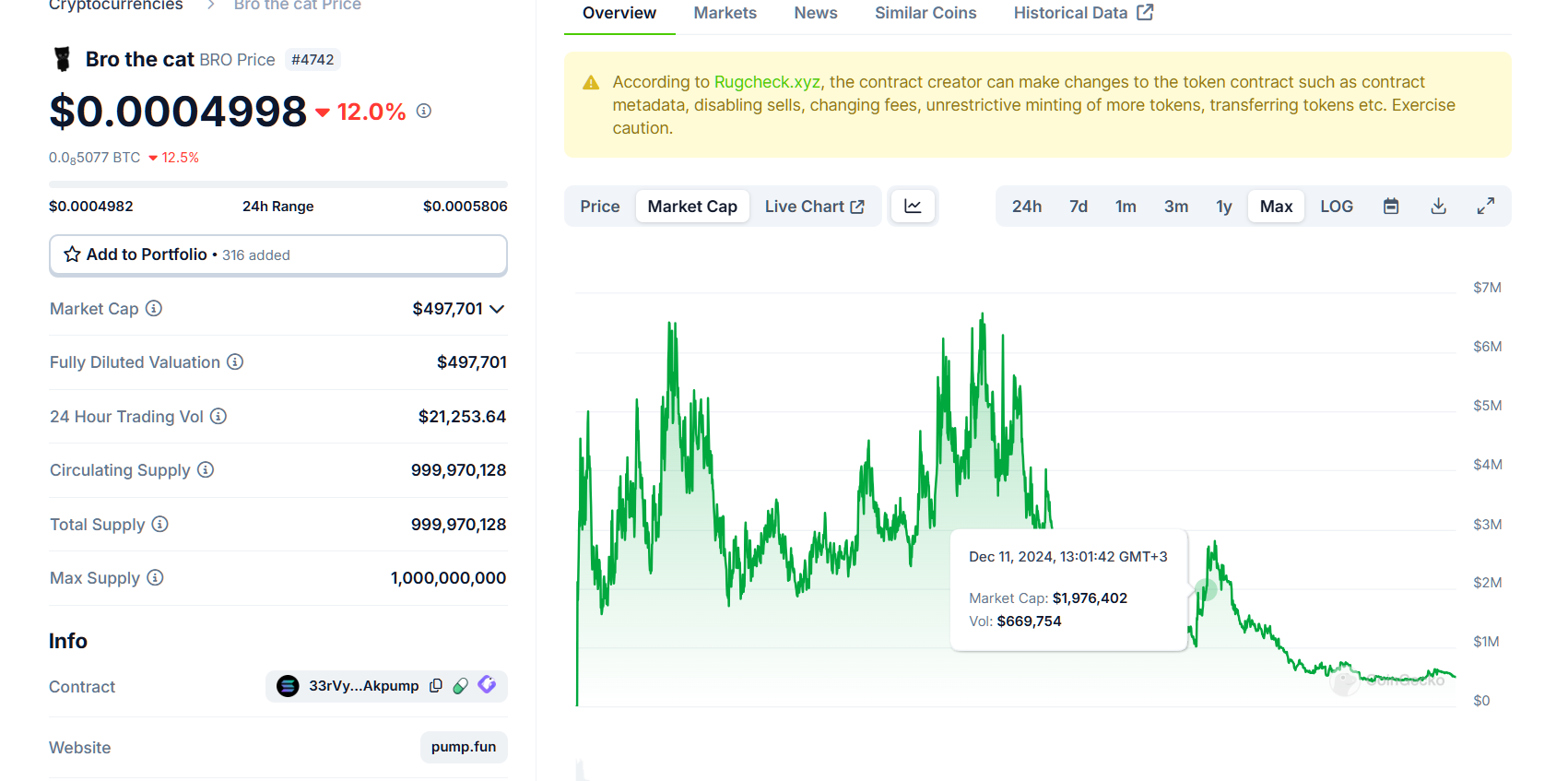The image size is (1568, 781).
Task: Click the Total Supply info icon
Action: (x=160, y=524)
